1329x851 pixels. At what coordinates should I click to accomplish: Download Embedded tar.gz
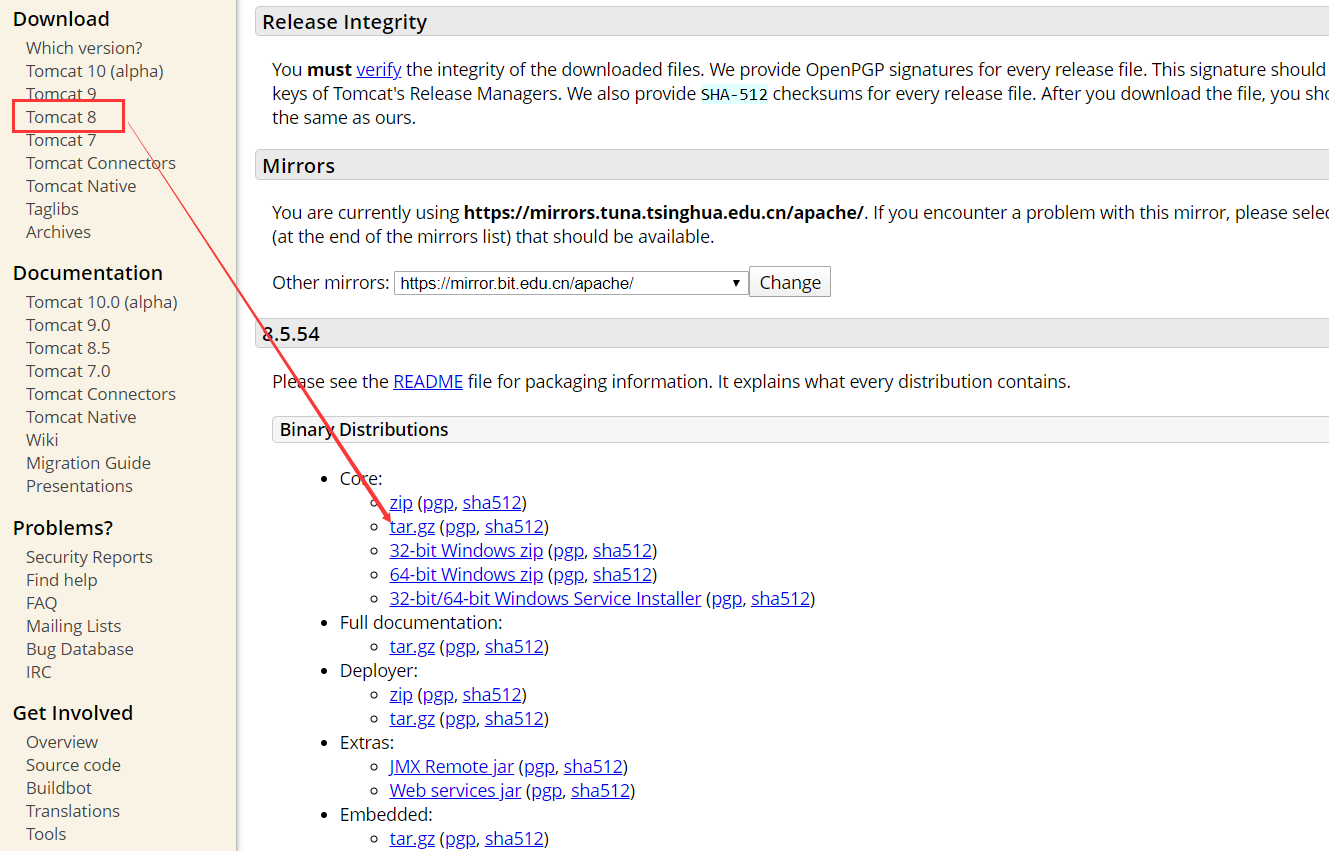tap(412, 839)
